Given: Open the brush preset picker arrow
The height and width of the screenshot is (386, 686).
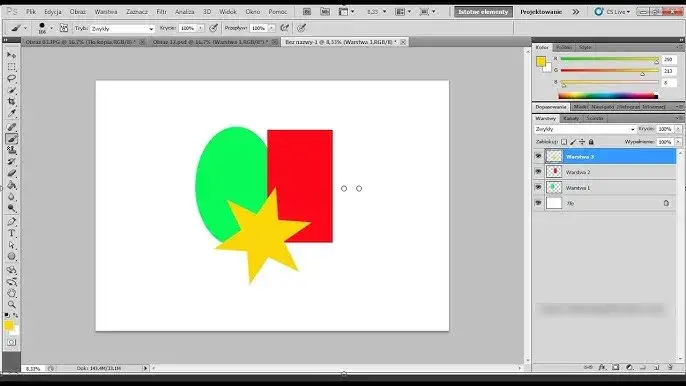Looking at the screenshot, I should tap(52, 28).
